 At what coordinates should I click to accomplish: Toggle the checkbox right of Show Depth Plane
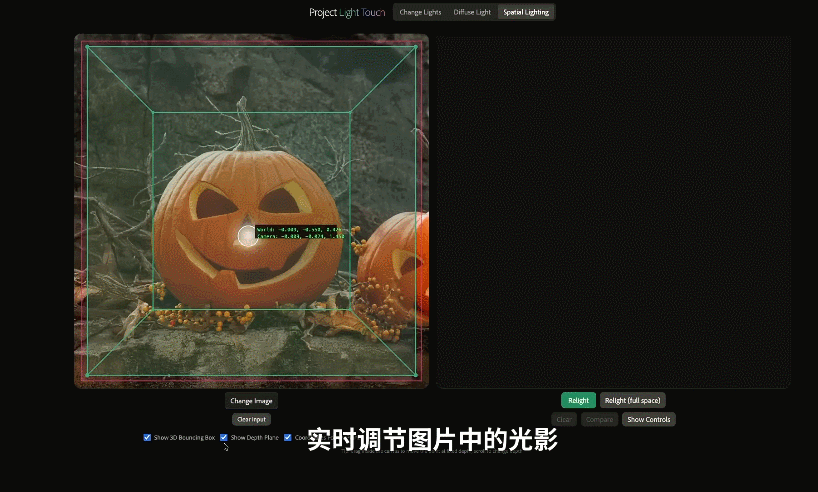pos(288,437)
